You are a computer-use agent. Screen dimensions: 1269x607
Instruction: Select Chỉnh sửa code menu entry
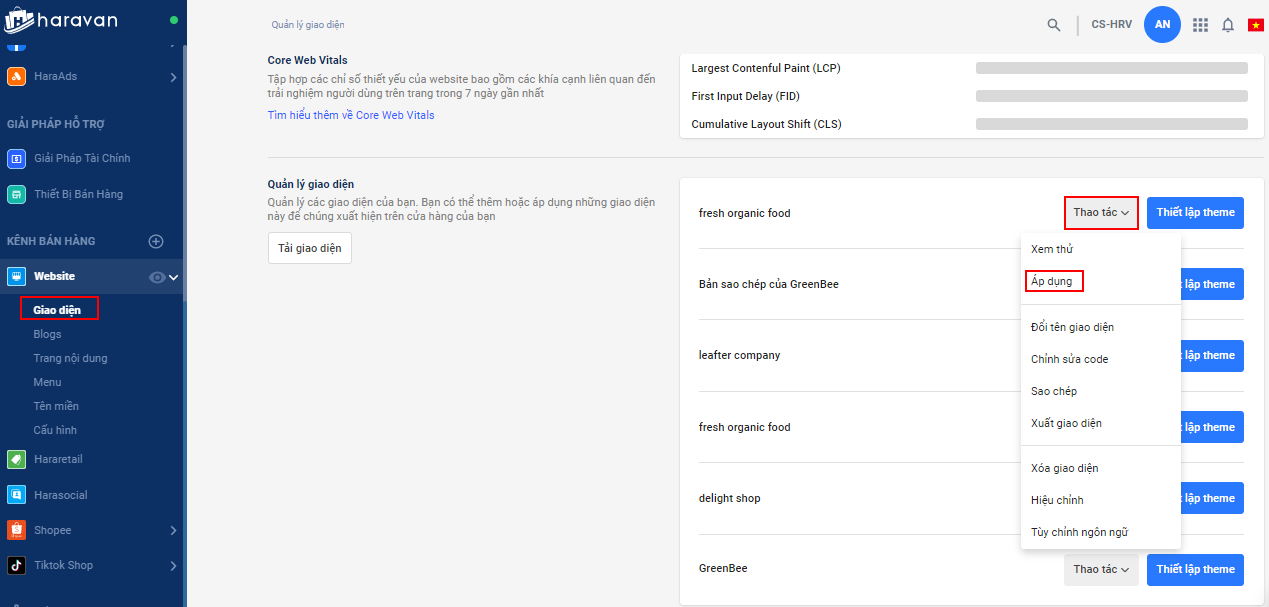coord(1069,359)
